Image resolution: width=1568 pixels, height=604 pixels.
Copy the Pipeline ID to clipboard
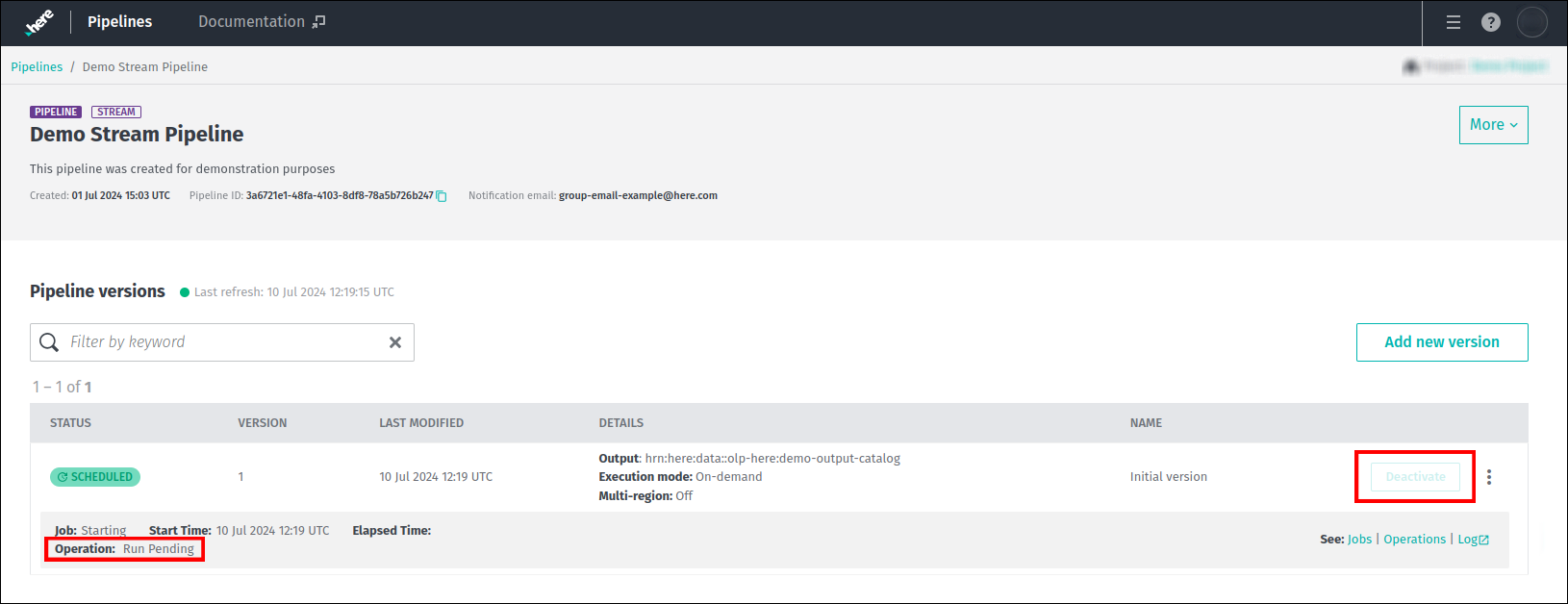[x=442, y=196]
